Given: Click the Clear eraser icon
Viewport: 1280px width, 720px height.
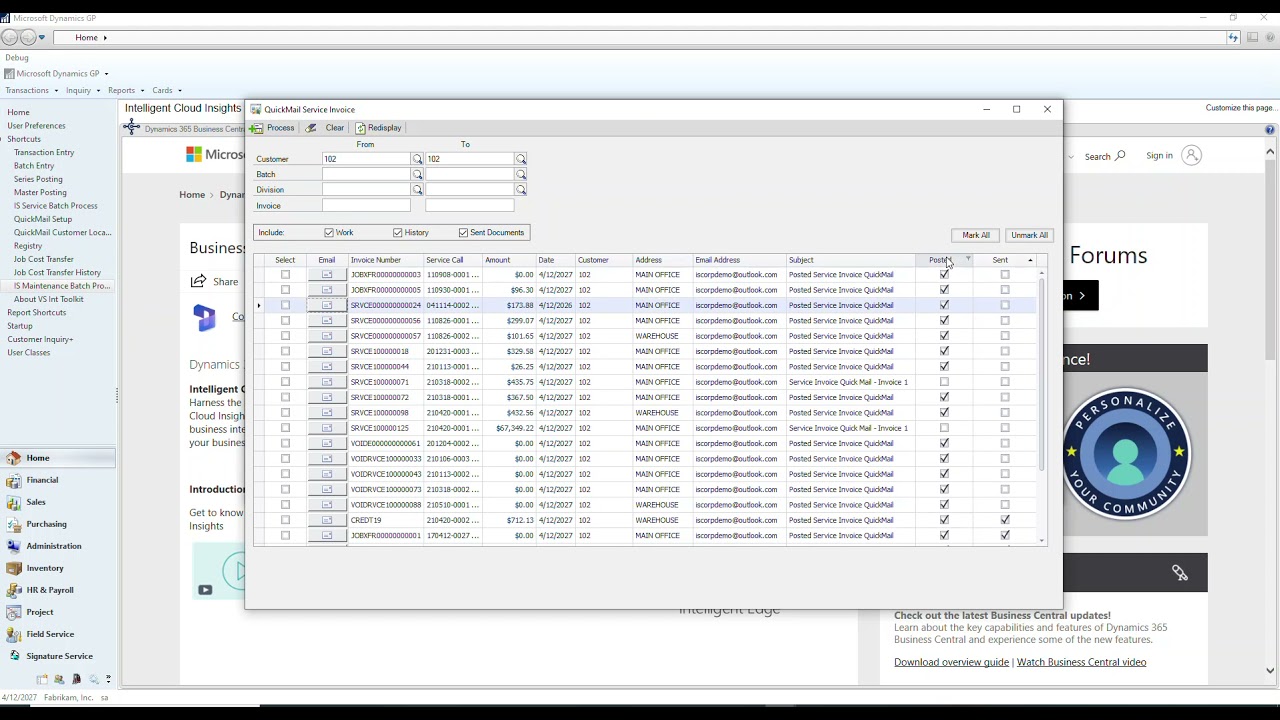Looking at the screenshot, I should pyautogui.click(x=311, y=128).
